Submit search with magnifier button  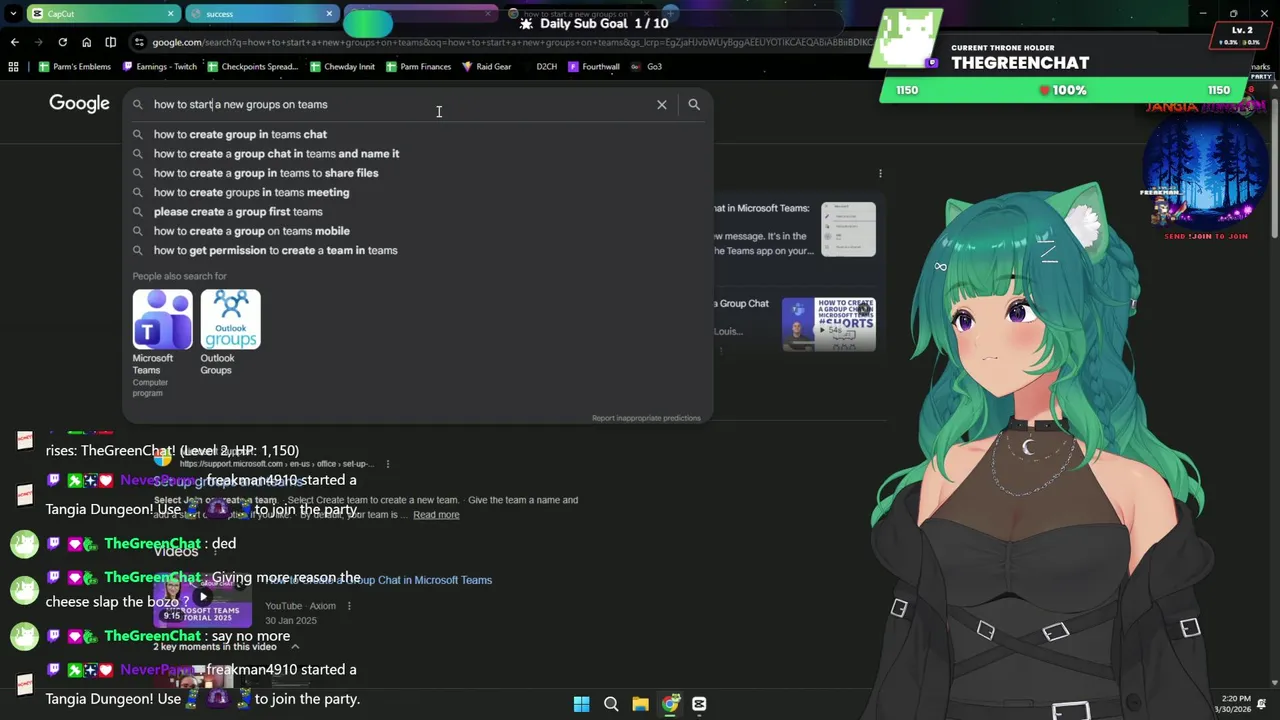click(694, 104)
